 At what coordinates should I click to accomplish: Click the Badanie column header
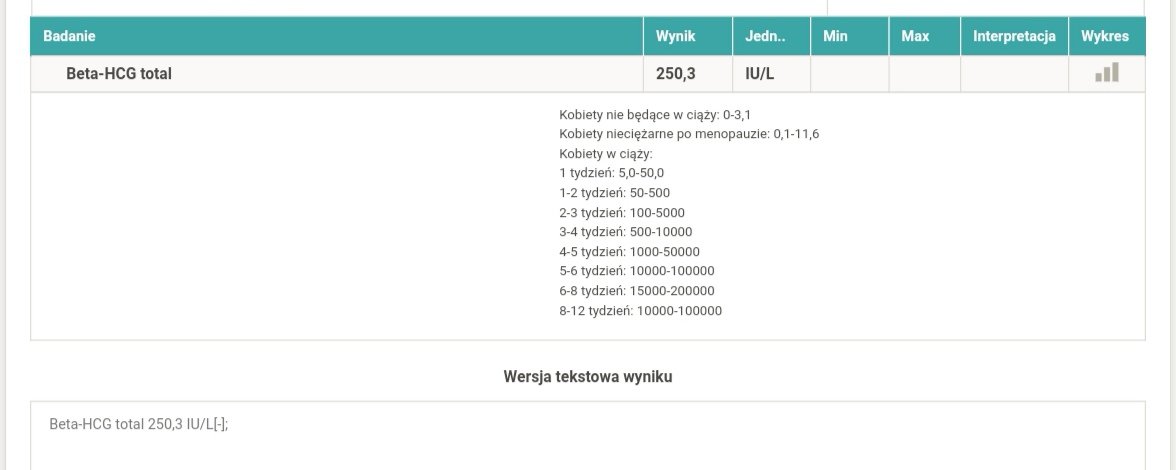point(69,36)
